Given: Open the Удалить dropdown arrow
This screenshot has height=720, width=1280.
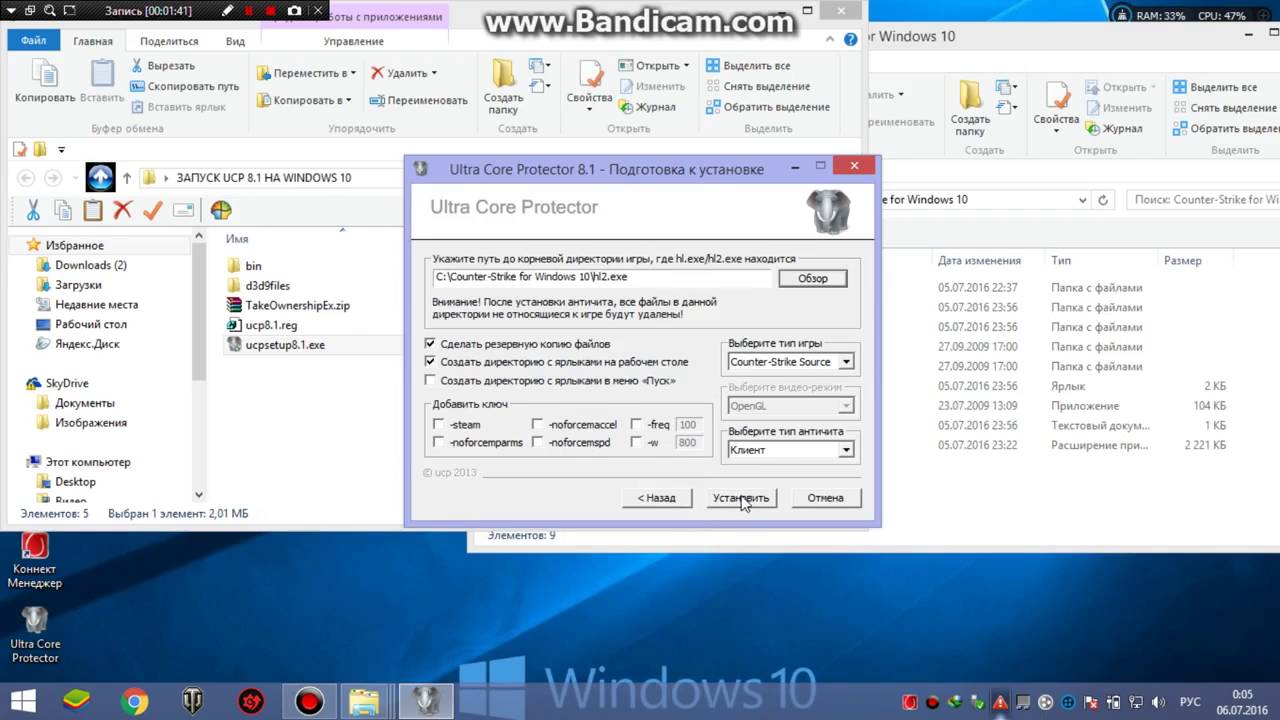Looking at the screenshot, I should 433,73.
